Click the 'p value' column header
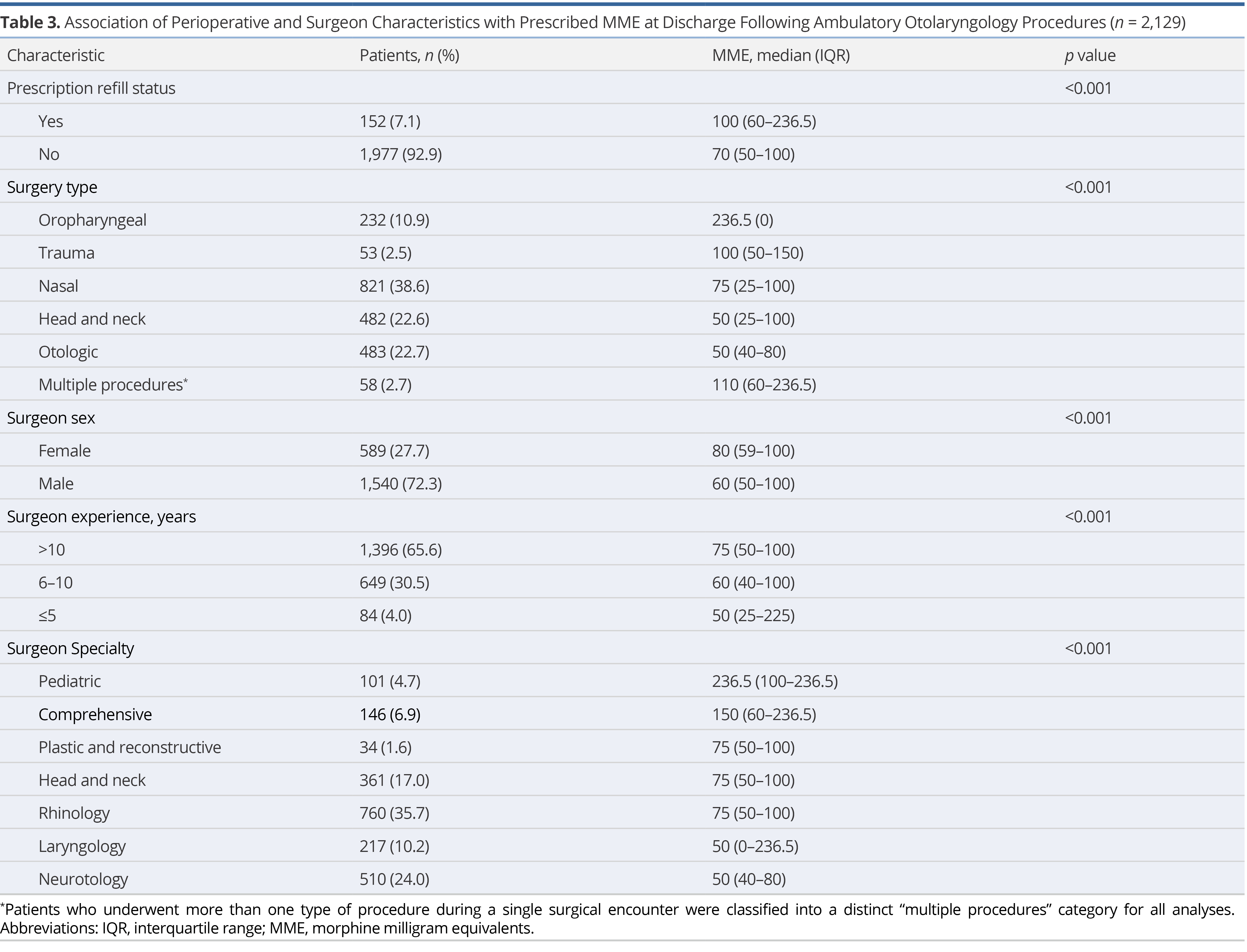This screenshot has width=1247, height=952. pos(1089,55)
